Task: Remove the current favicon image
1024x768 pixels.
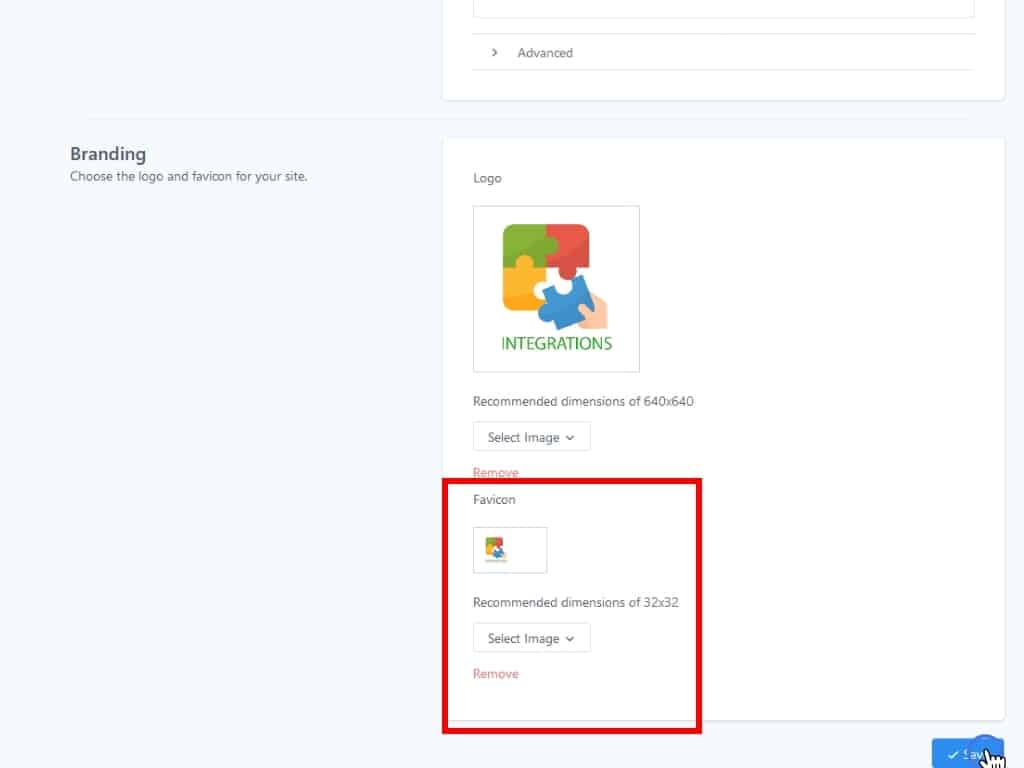Action: [x=496, y=674]
